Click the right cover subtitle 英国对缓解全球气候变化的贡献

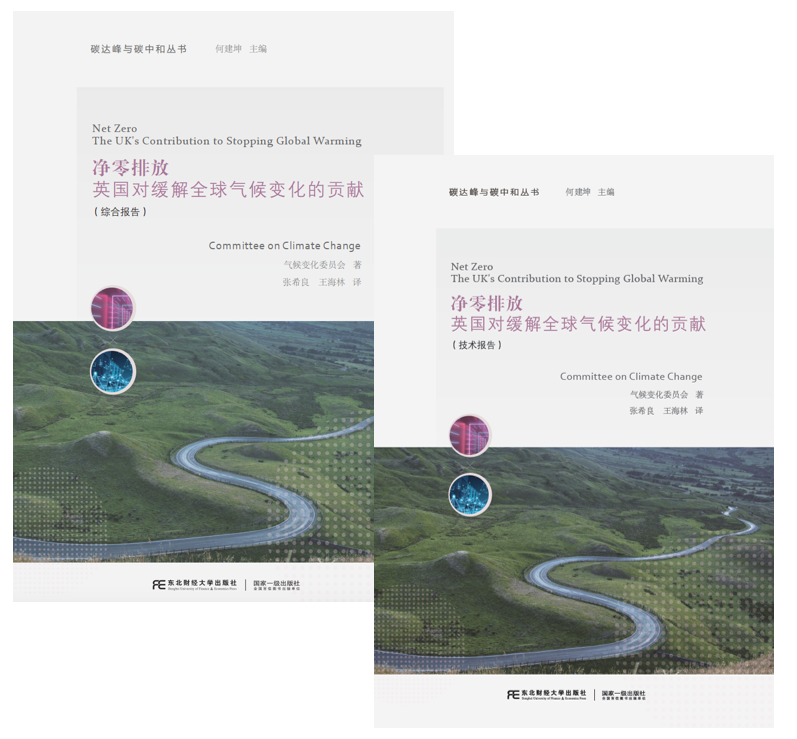tap(578, 324)
